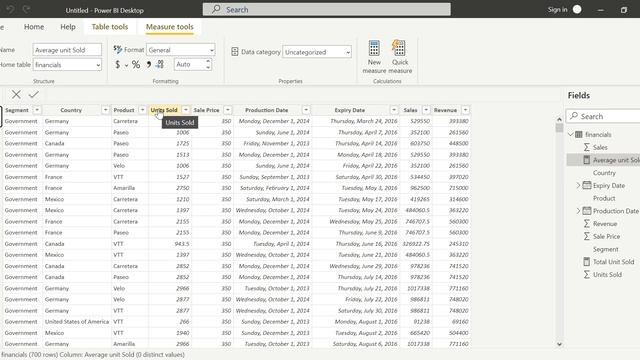Click the table scrollbar up arrow
Viewport: 640px width, 360px height.
point(559,119)
